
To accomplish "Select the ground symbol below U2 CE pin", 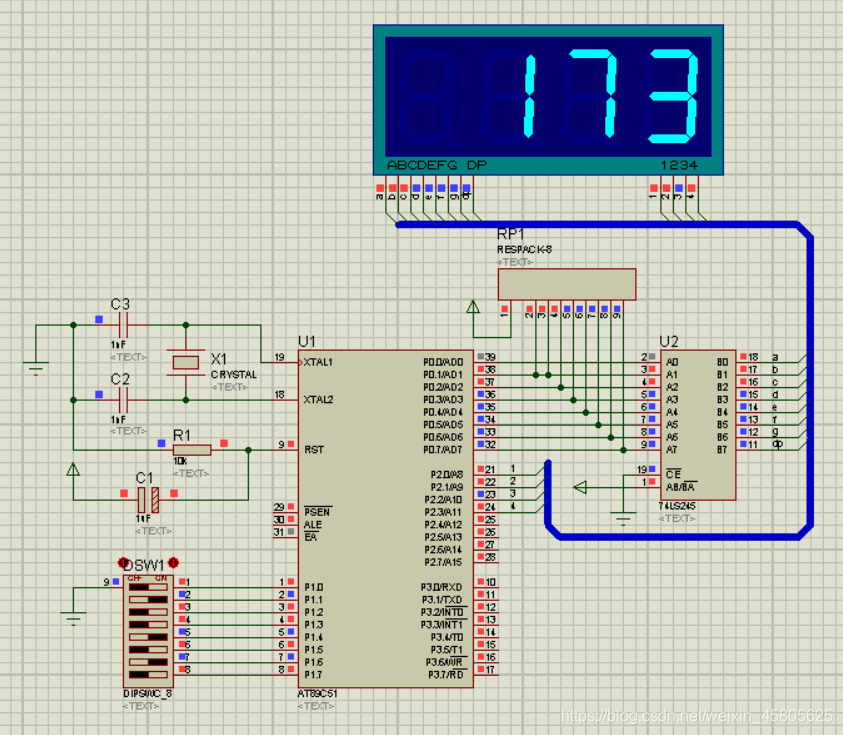I will pyautogui.click(x=623, y=519).
